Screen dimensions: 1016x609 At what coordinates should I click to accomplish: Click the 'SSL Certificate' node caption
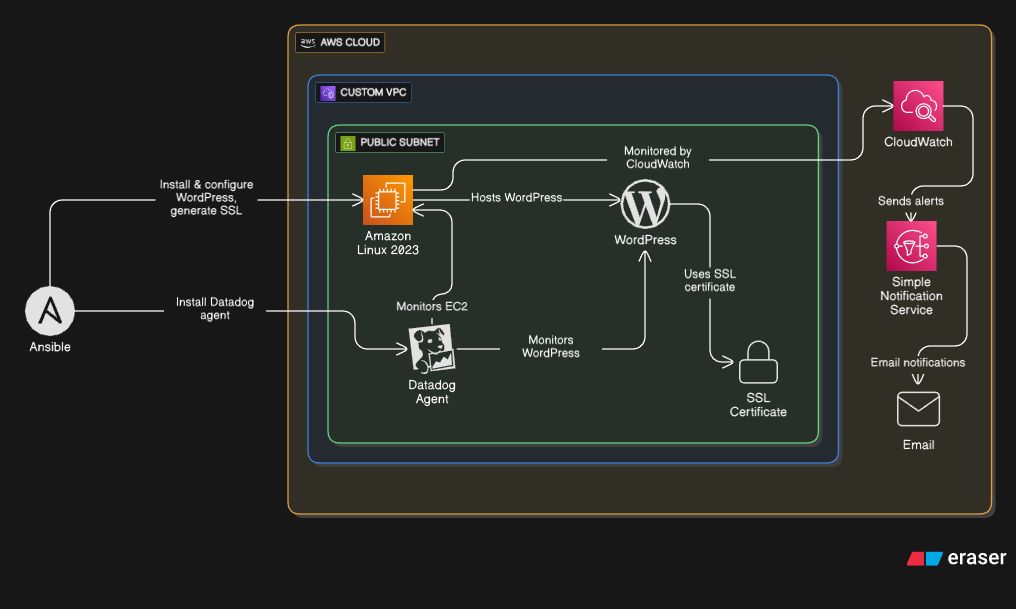[x=758, y=405]
